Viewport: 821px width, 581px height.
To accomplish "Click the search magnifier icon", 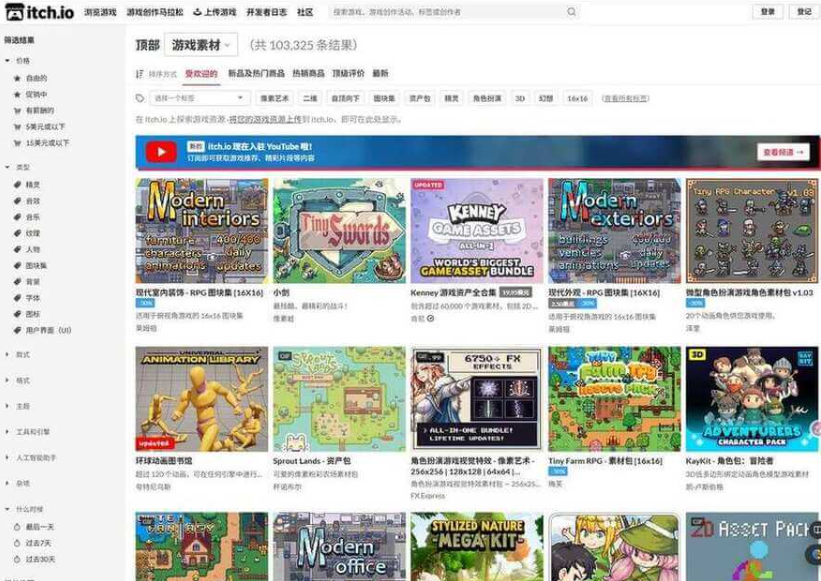I will point(571,12).
